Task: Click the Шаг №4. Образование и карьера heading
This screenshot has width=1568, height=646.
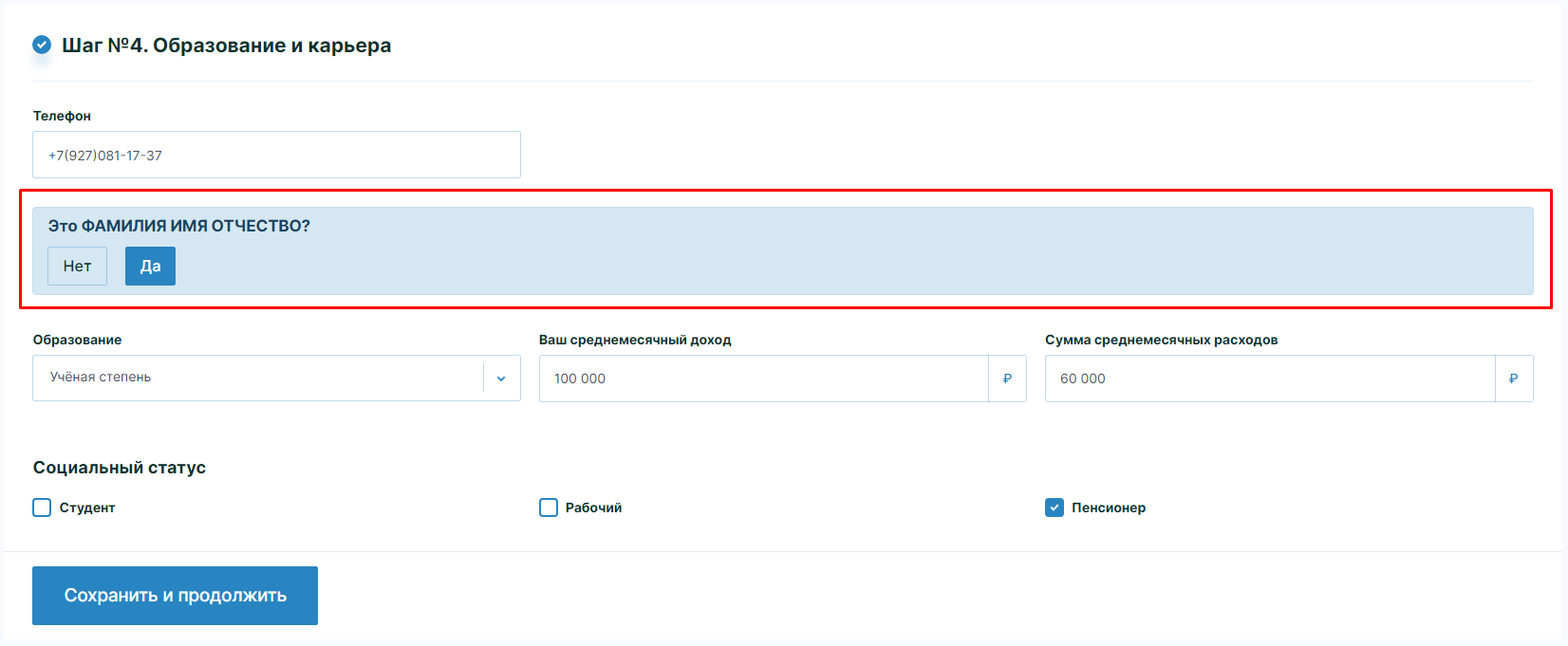Action: click(226, 46)
